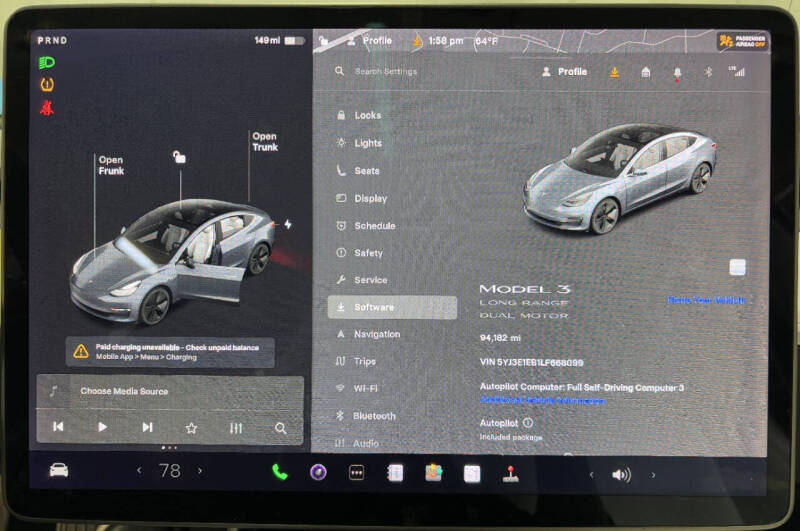The width and height of the screenshot is (800, 531).
Task: Raise volume with the right chevron
Action: coord(653,475)
